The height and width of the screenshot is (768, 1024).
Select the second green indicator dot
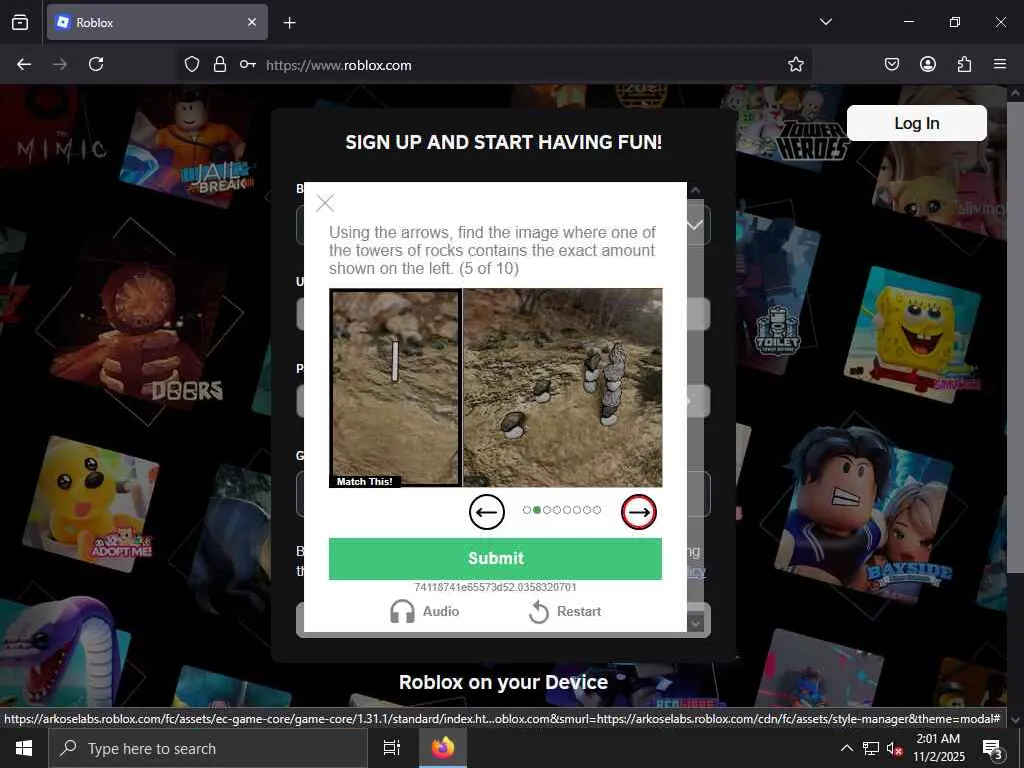click(537, 510)
